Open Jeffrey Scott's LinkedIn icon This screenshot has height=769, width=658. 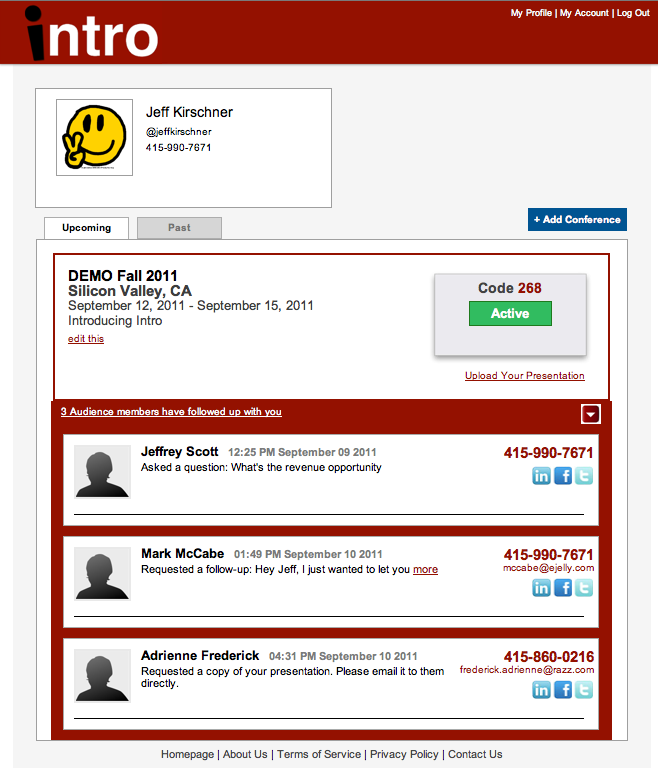click(x=541, y=476)
